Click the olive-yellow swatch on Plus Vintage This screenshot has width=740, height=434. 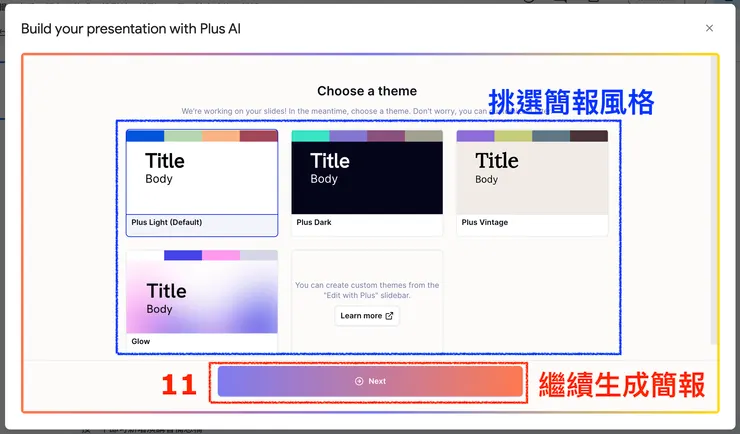click(513, 136)
